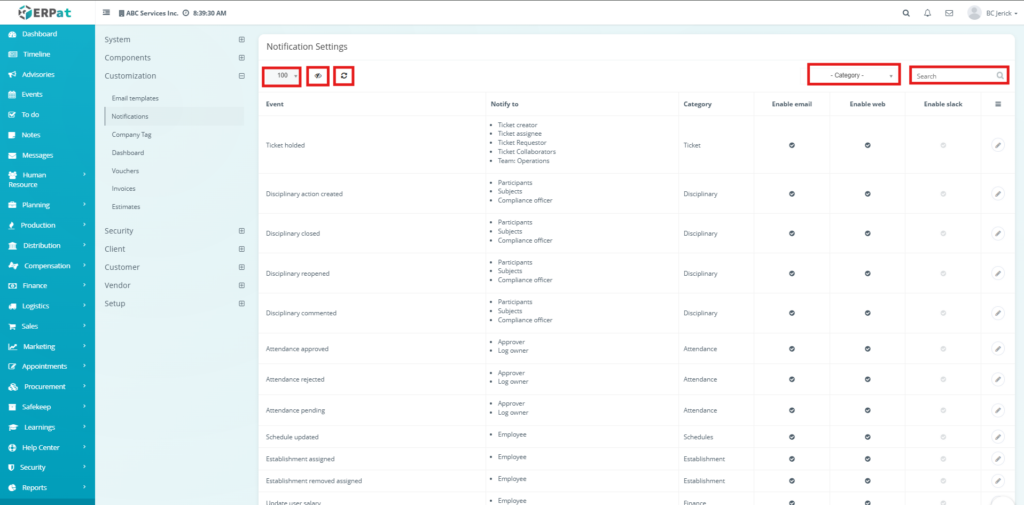Image resolution: width=1024 pixels, height=505 pixels.
Task: Expand Human Resource sidebar menu
Action: (x=47, y=180)
